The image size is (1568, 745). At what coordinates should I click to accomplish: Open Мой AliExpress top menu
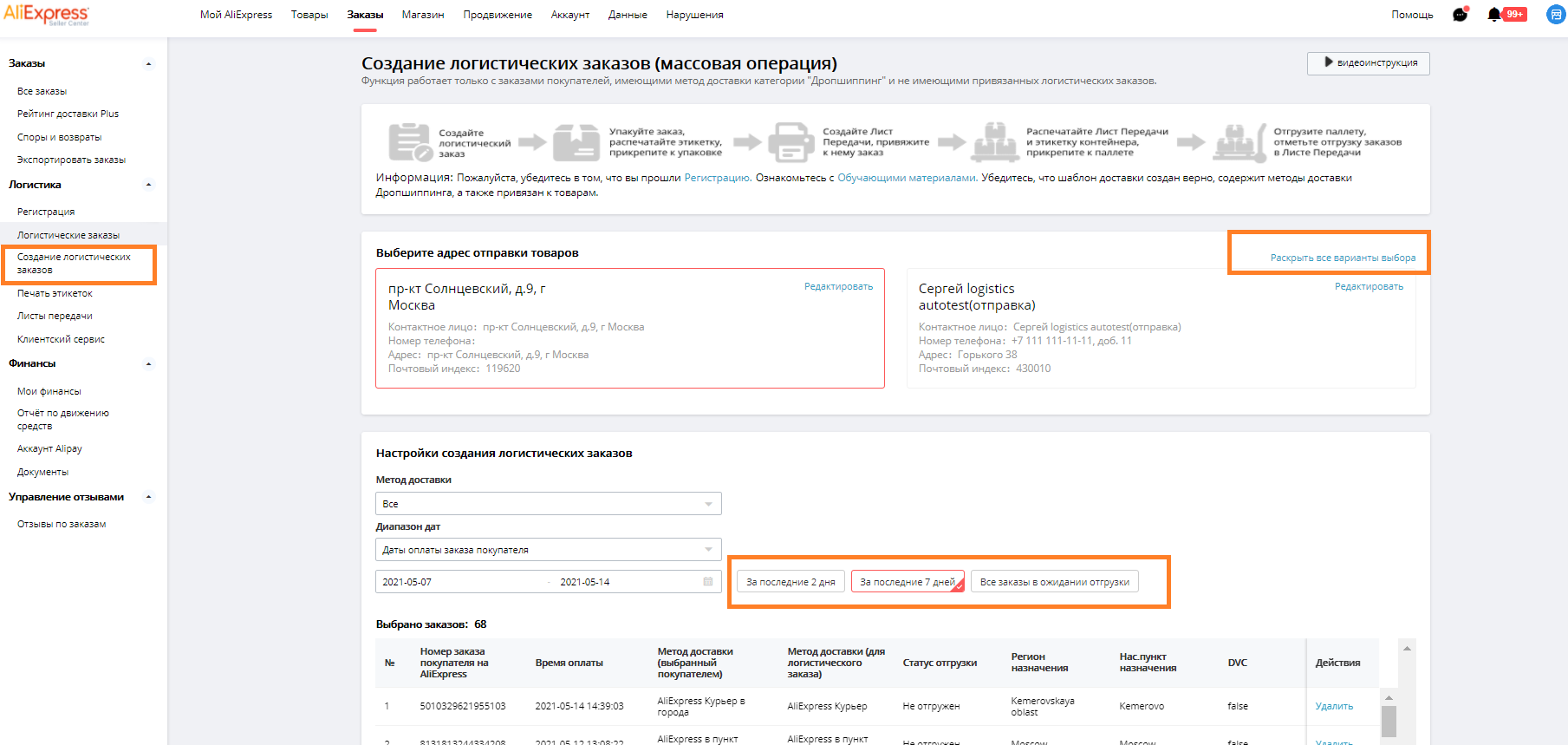click(236, 15)
